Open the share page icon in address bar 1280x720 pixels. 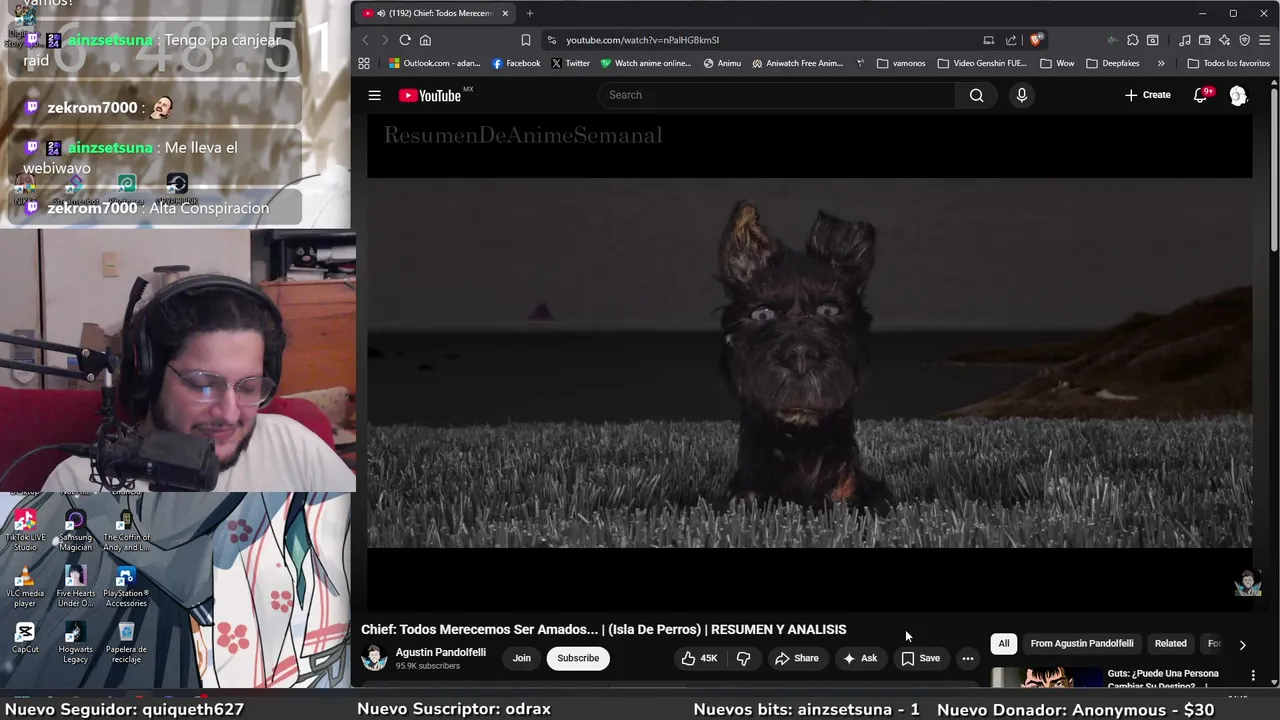1011,40
